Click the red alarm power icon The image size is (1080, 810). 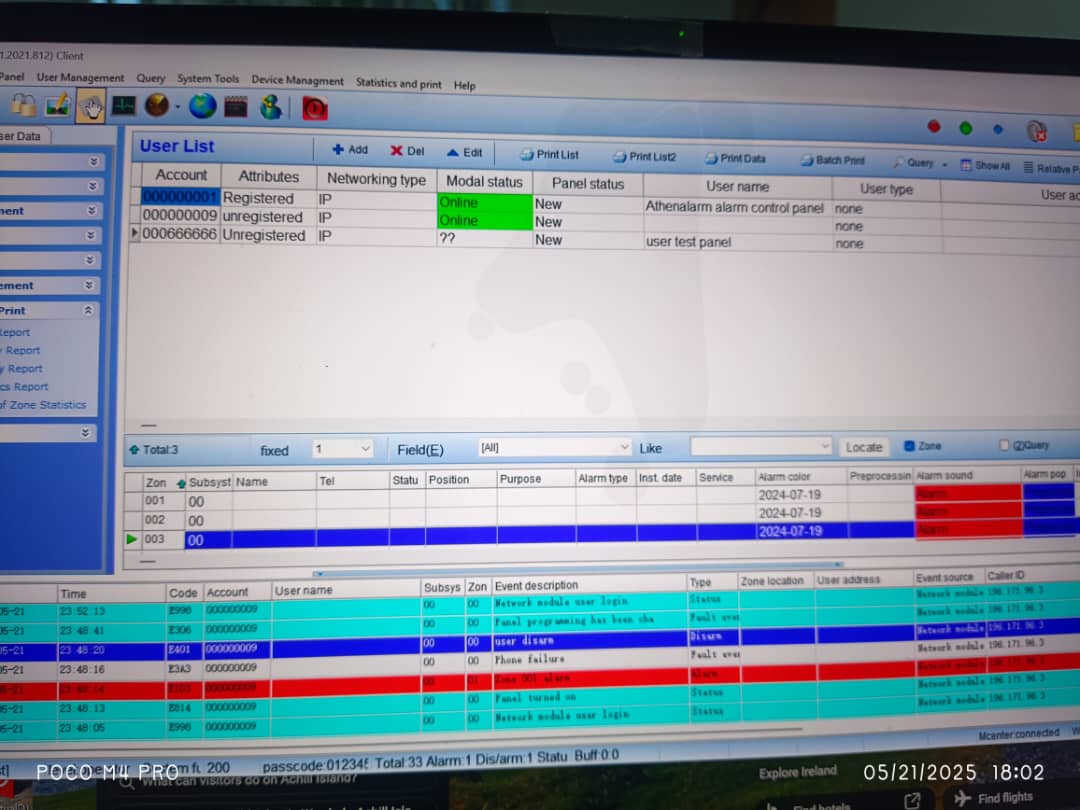[x=315, y=108]
